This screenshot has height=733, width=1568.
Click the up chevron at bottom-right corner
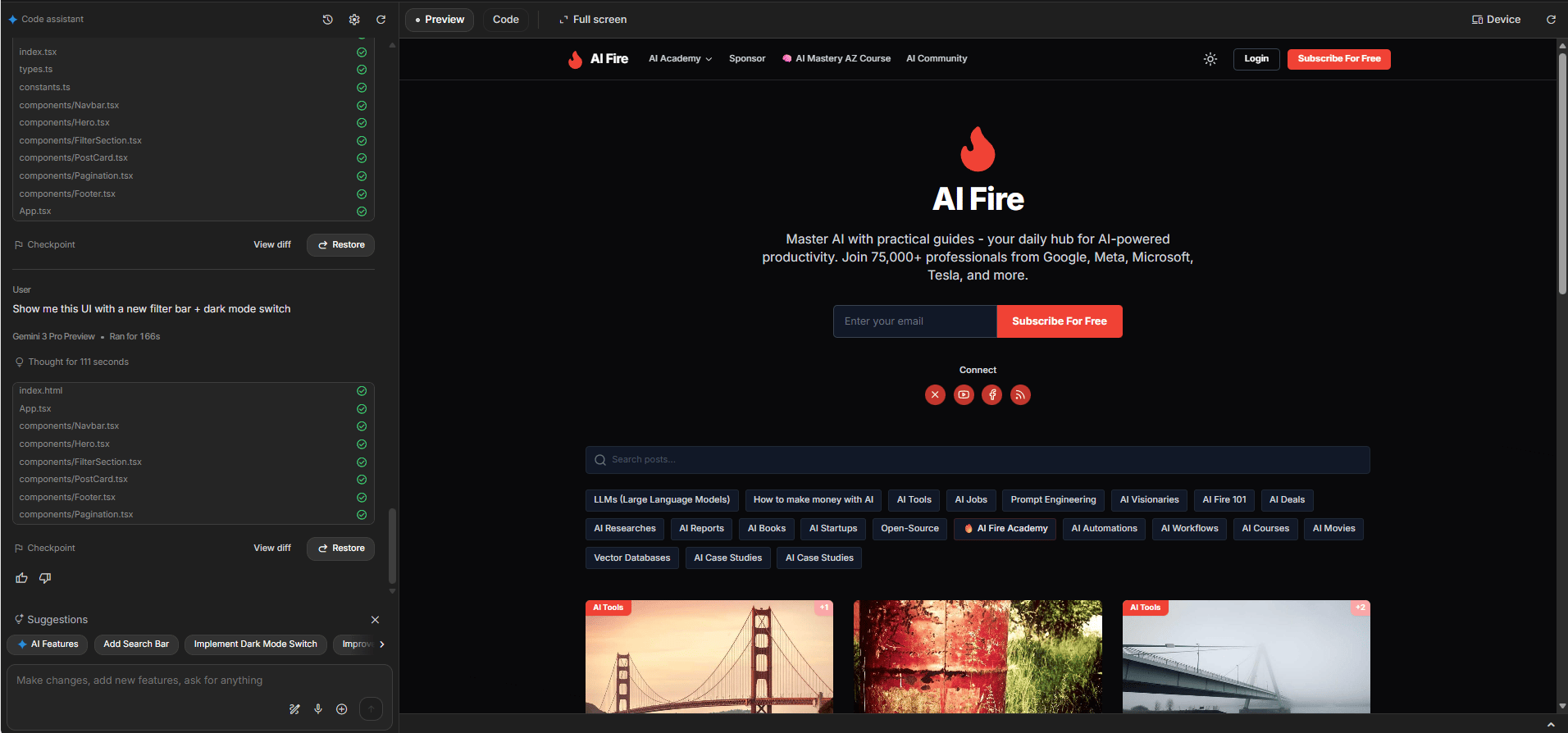[x=1551, y=725]
